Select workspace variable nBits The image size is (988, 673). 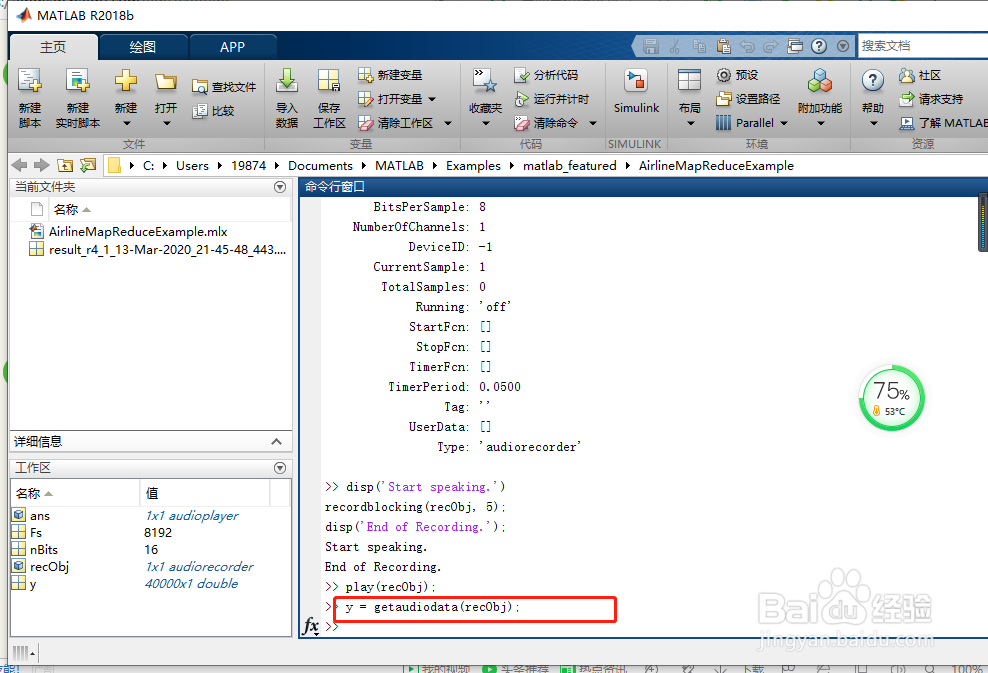pyautogui.click(x=43, y=549)
